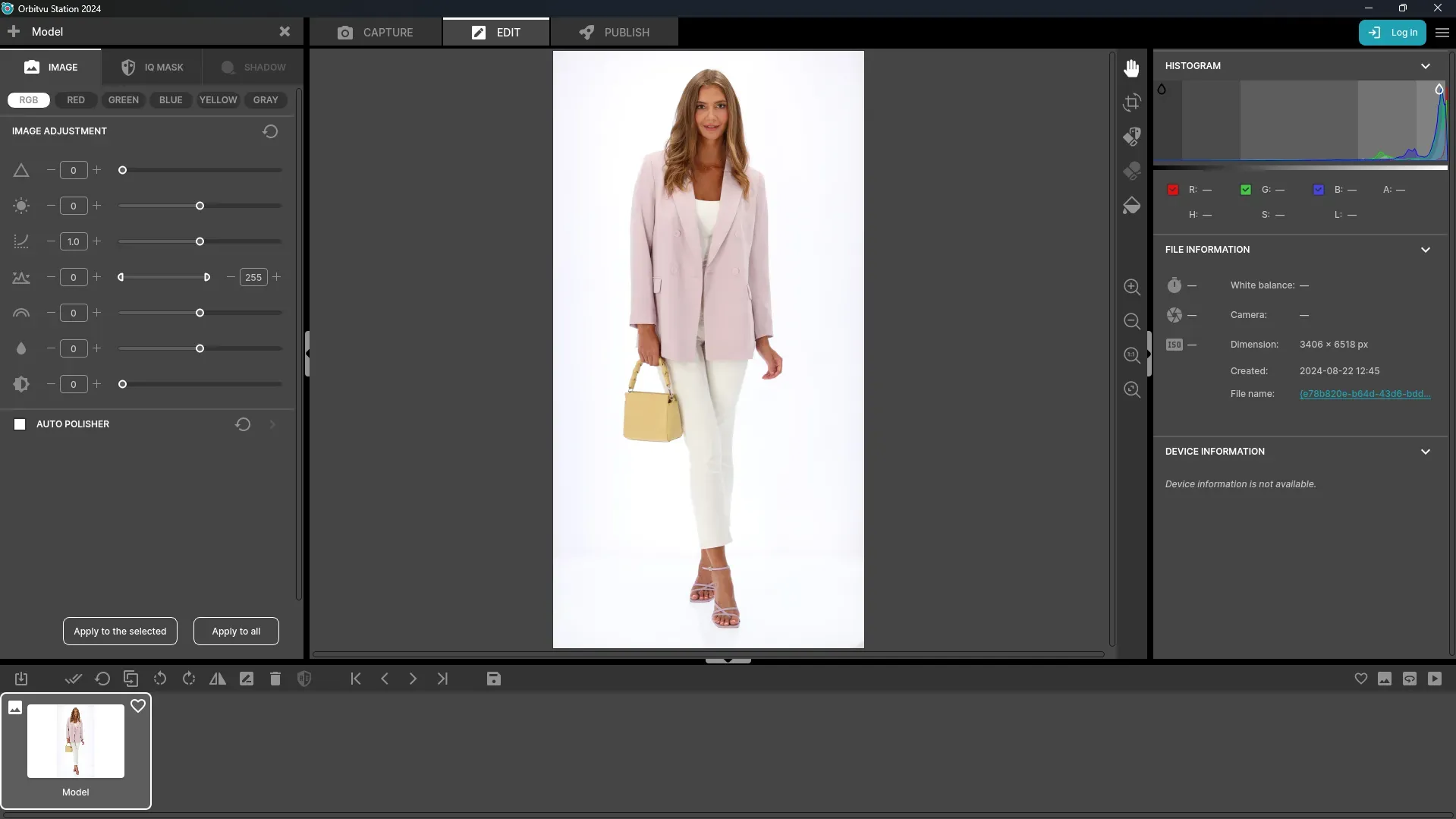Collapse the Histogram panel
Screen dimensions: 1456x819
[x=1425, y=66]
